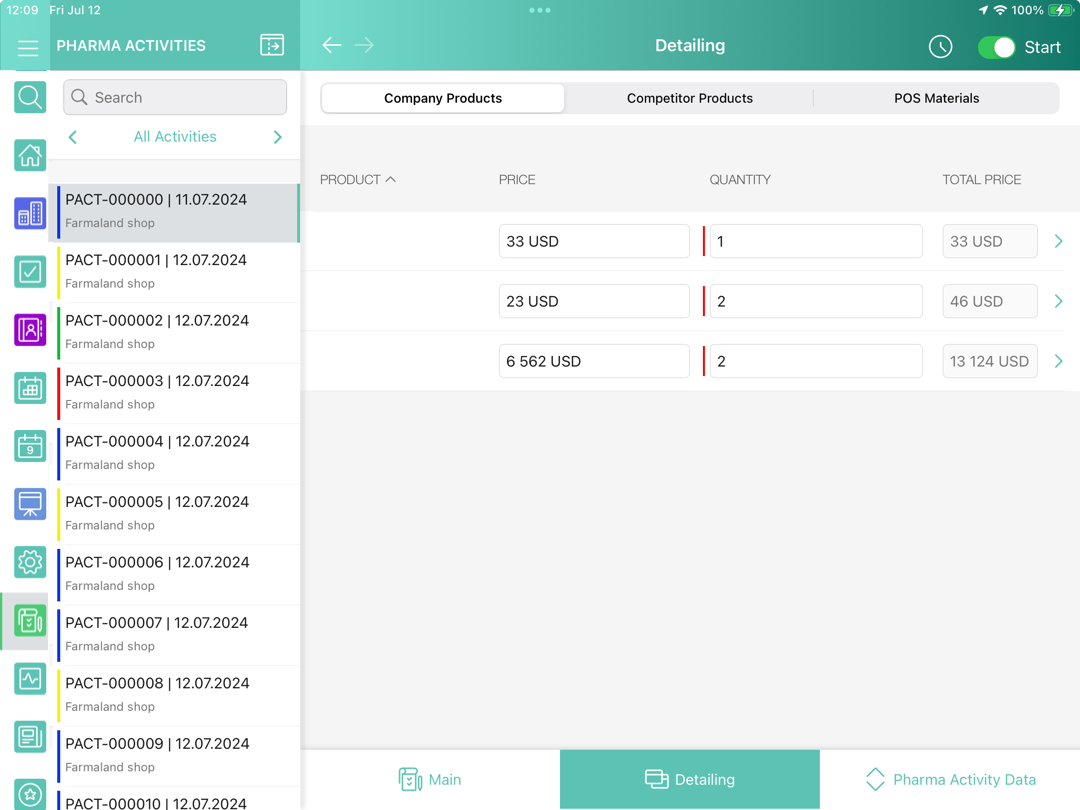
Task: Switch to POS Materials tab
Action: pyautogui.click(x=936, y=98)
